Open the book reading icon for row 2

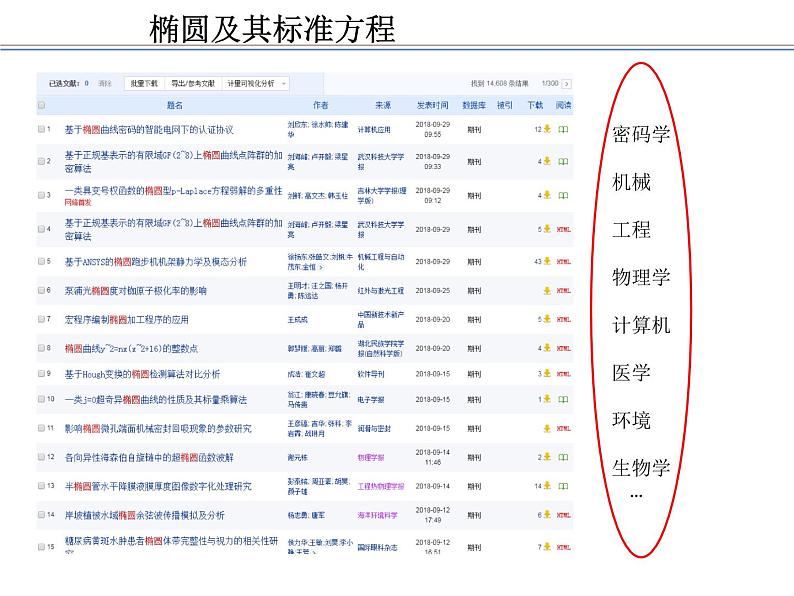point(563,162)
